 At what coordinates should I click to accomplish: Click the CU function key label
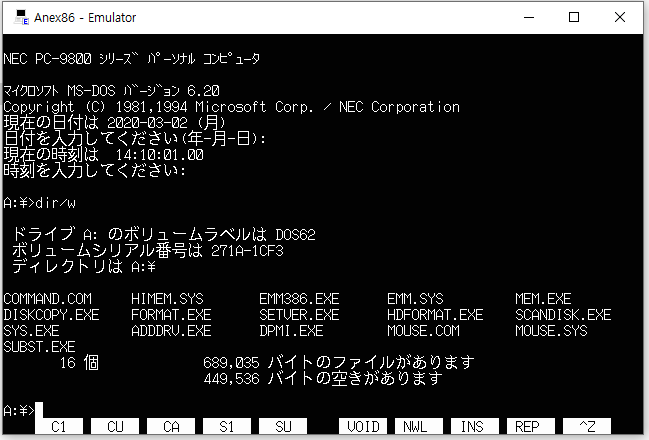[115, 426]
